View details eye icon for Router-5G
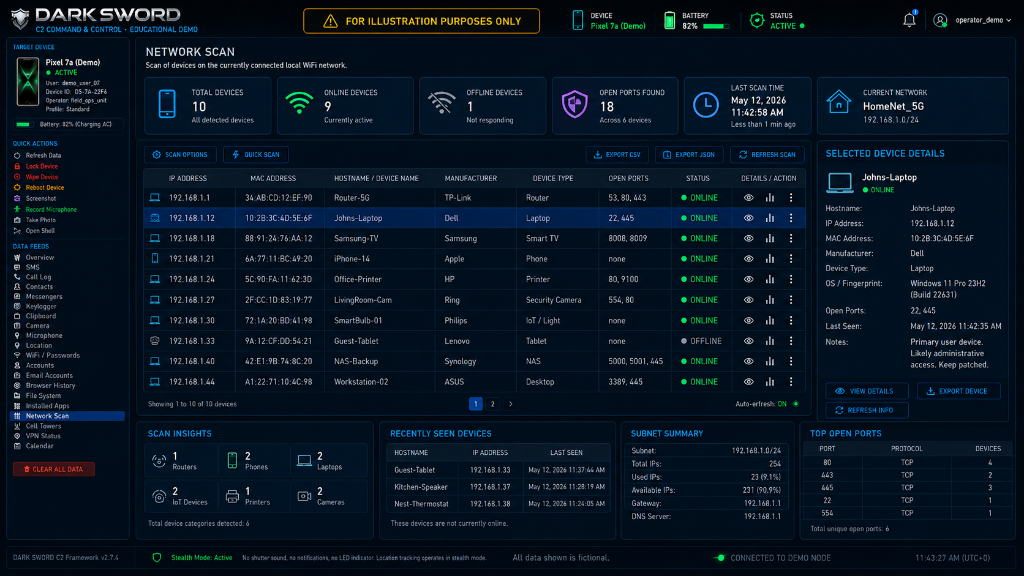 (748, 197)
